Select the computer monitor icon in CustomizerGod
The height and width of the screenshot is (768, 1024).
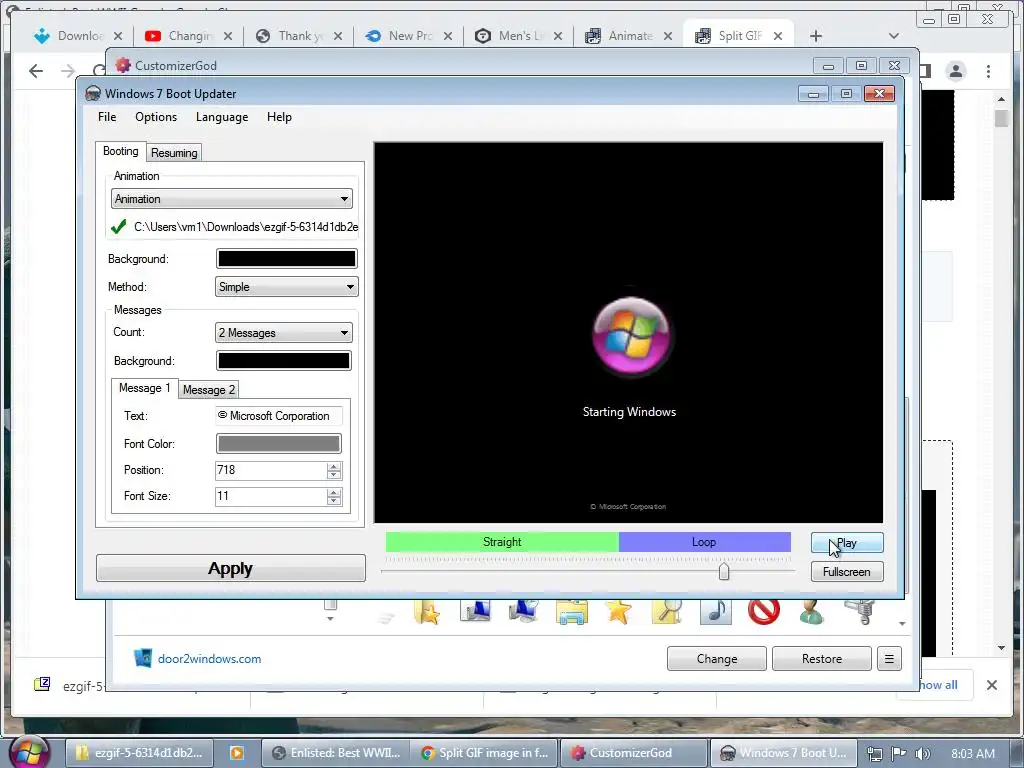(475, 611)
